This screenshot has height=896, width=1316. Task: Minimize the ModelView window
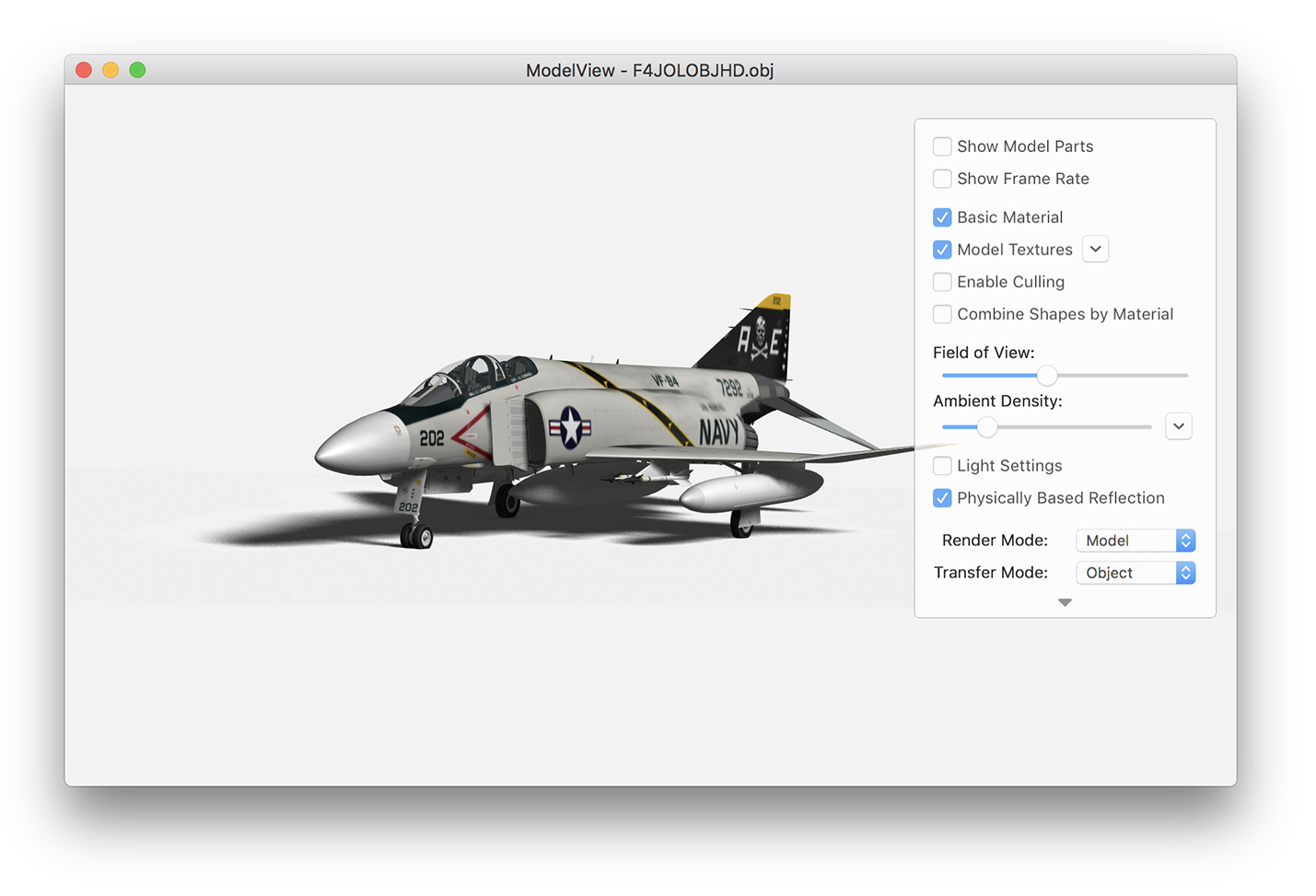tap(111, 69)
